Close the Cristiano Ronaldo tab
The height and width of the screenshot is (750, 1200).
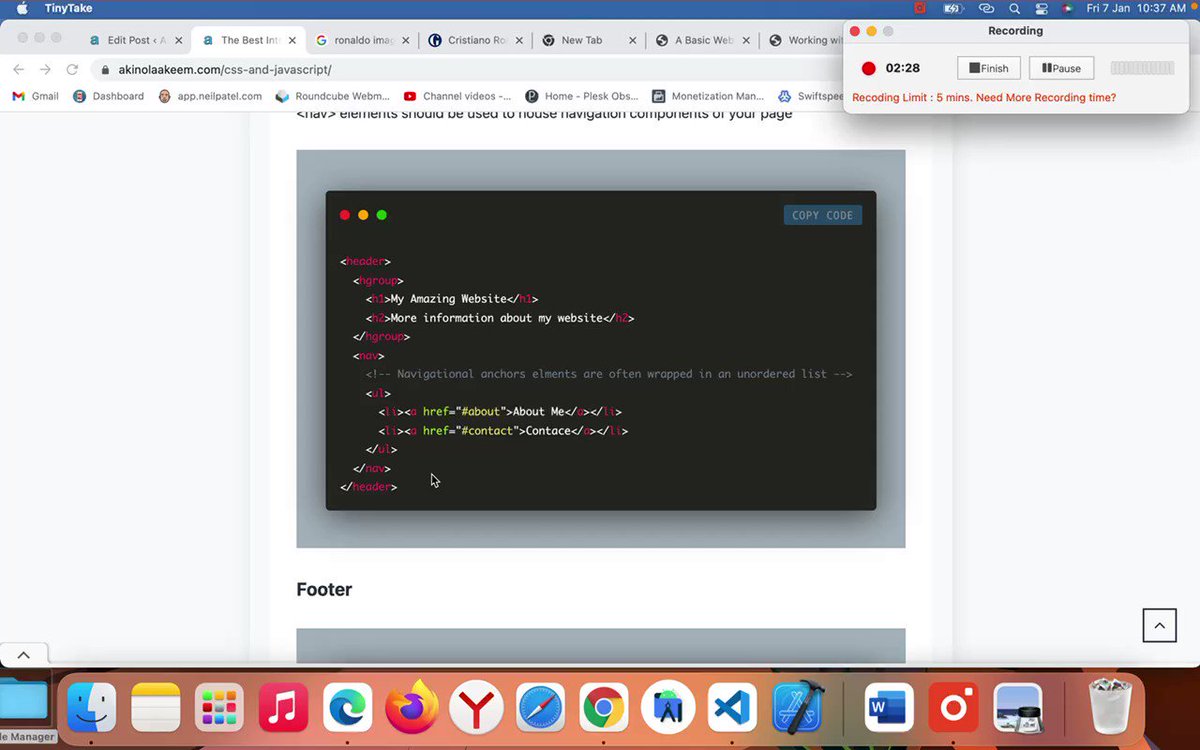pyautogui.click(x=519, y=40)
